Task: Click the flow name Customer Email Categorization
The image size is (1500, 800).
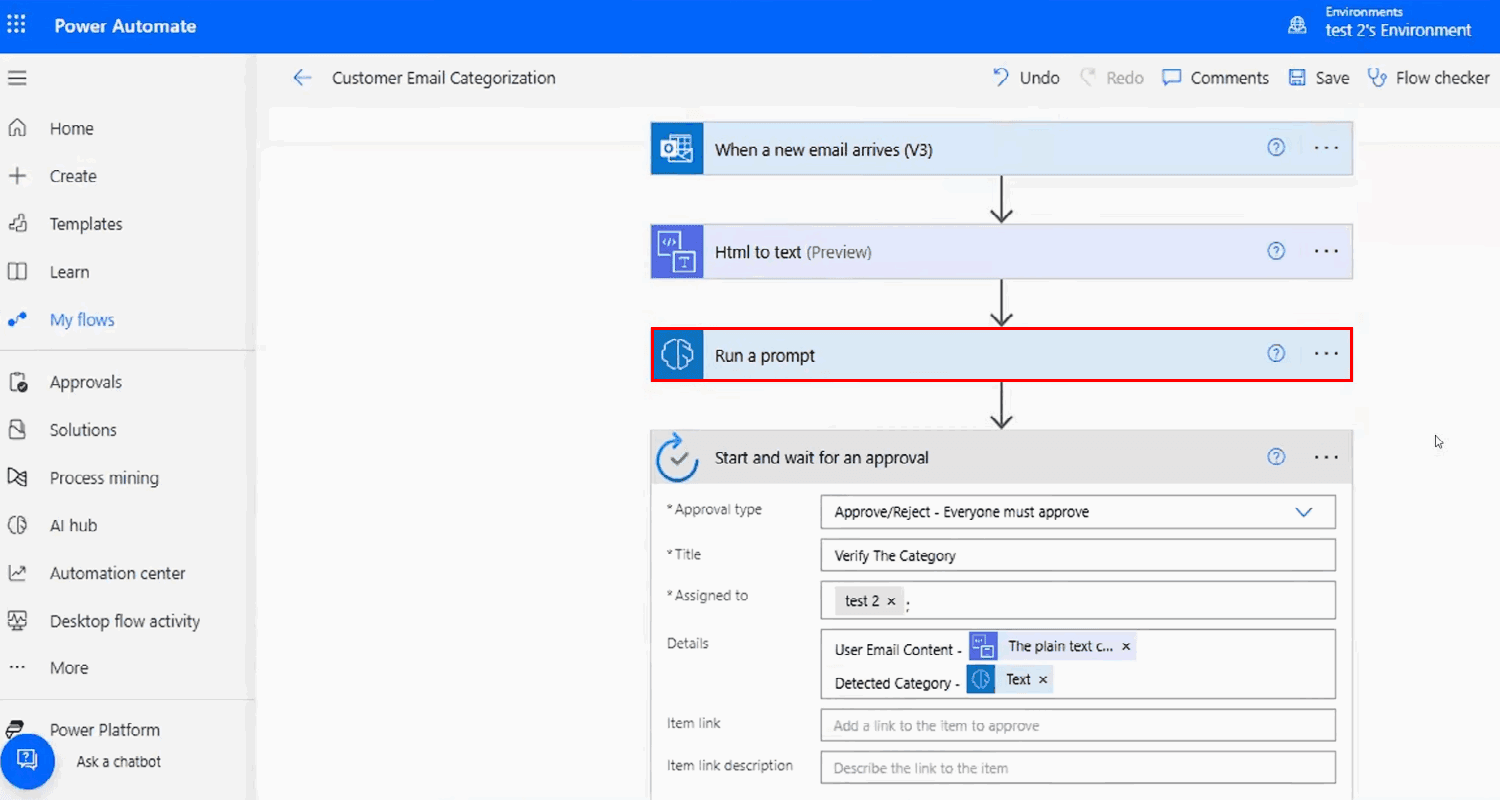Action: [444, 78]
